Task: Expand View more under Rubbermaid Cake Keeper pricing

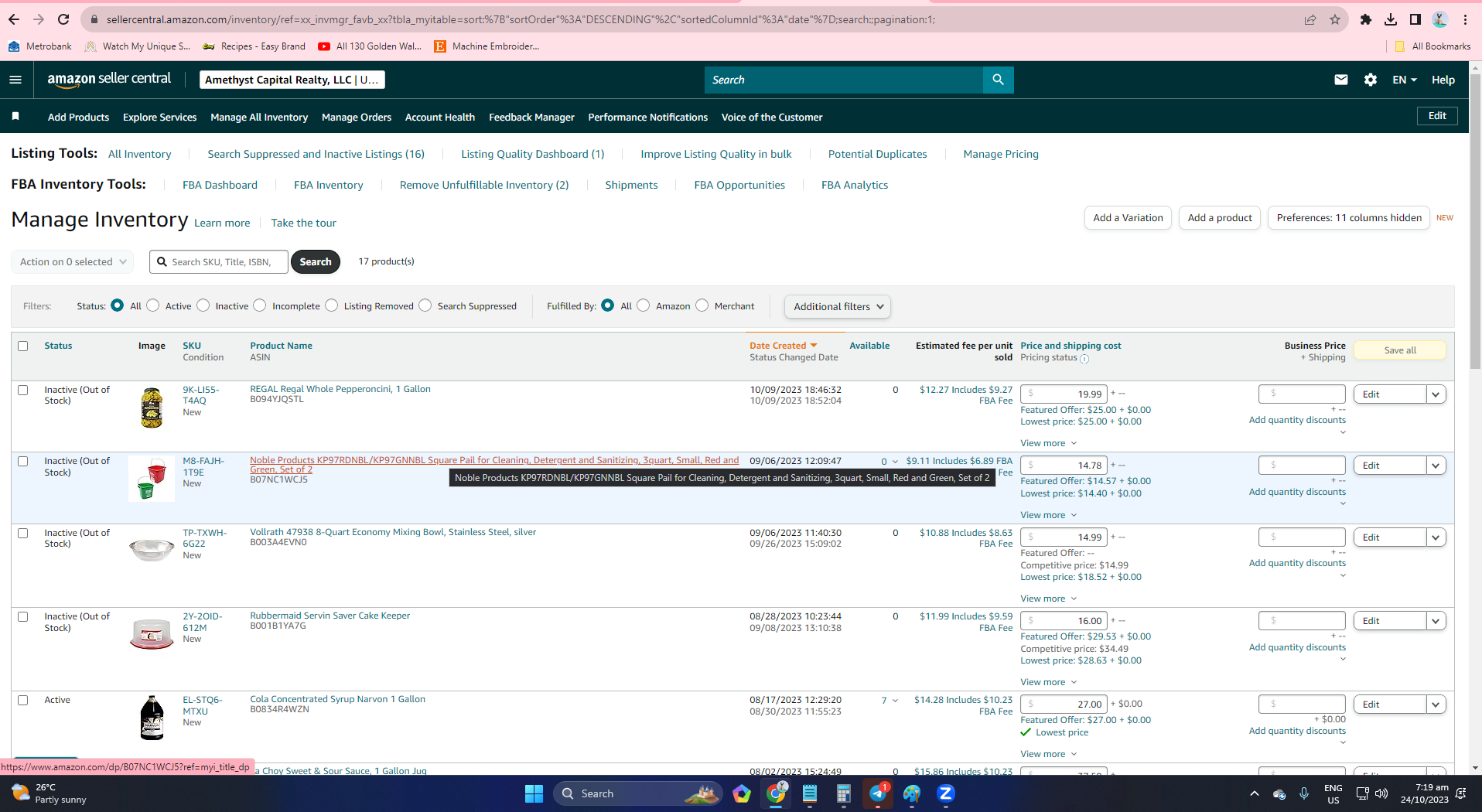Action: [x=1049, y=682]
